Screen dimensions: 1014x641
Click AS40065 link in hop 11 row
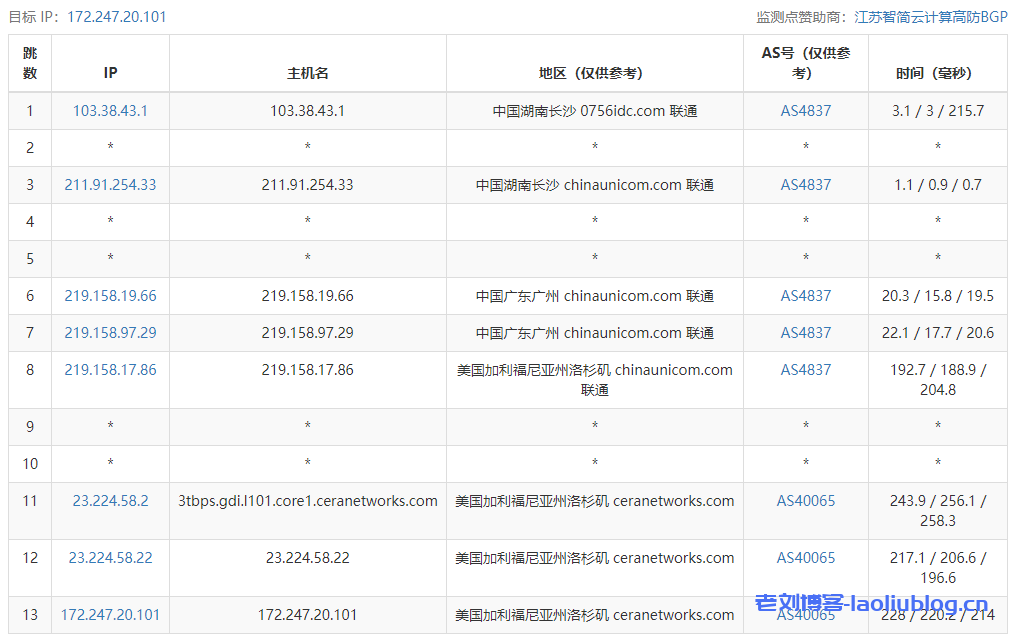[x=805, y=501]
